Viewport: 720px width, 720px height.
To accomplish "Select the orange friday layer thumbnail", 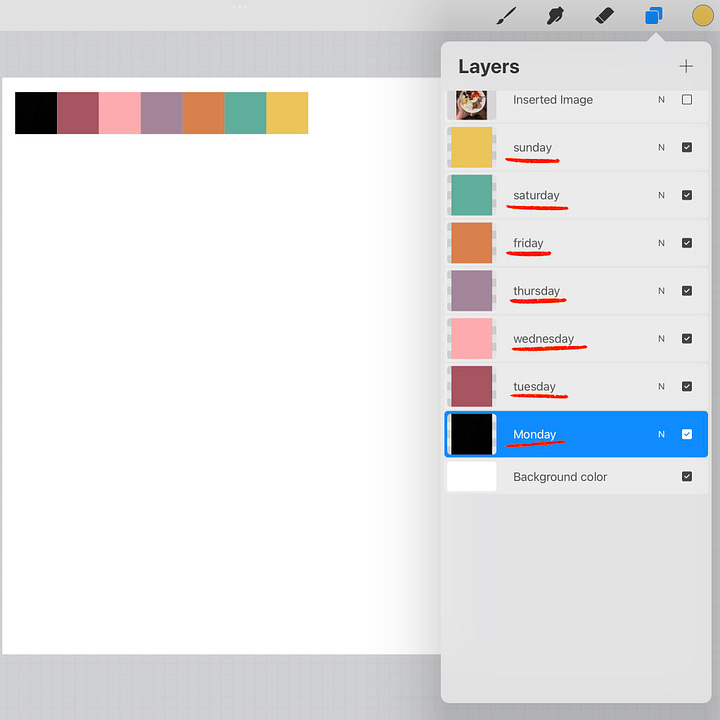I will pos(472,243).
